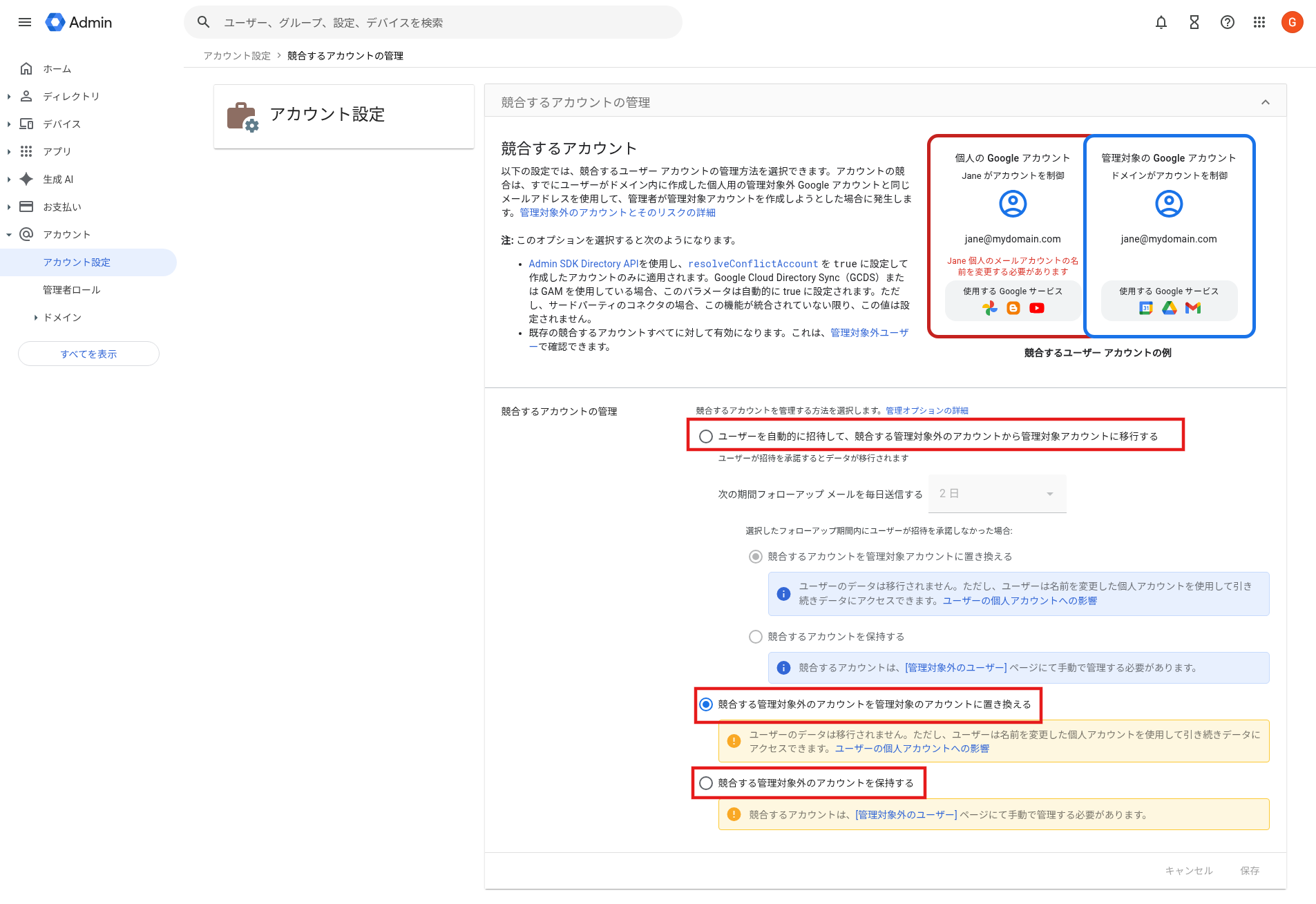The height and width of the screenshot is (904, 1316).
Task: Click the アカウント at-sign icon
Action: point(26,234)
